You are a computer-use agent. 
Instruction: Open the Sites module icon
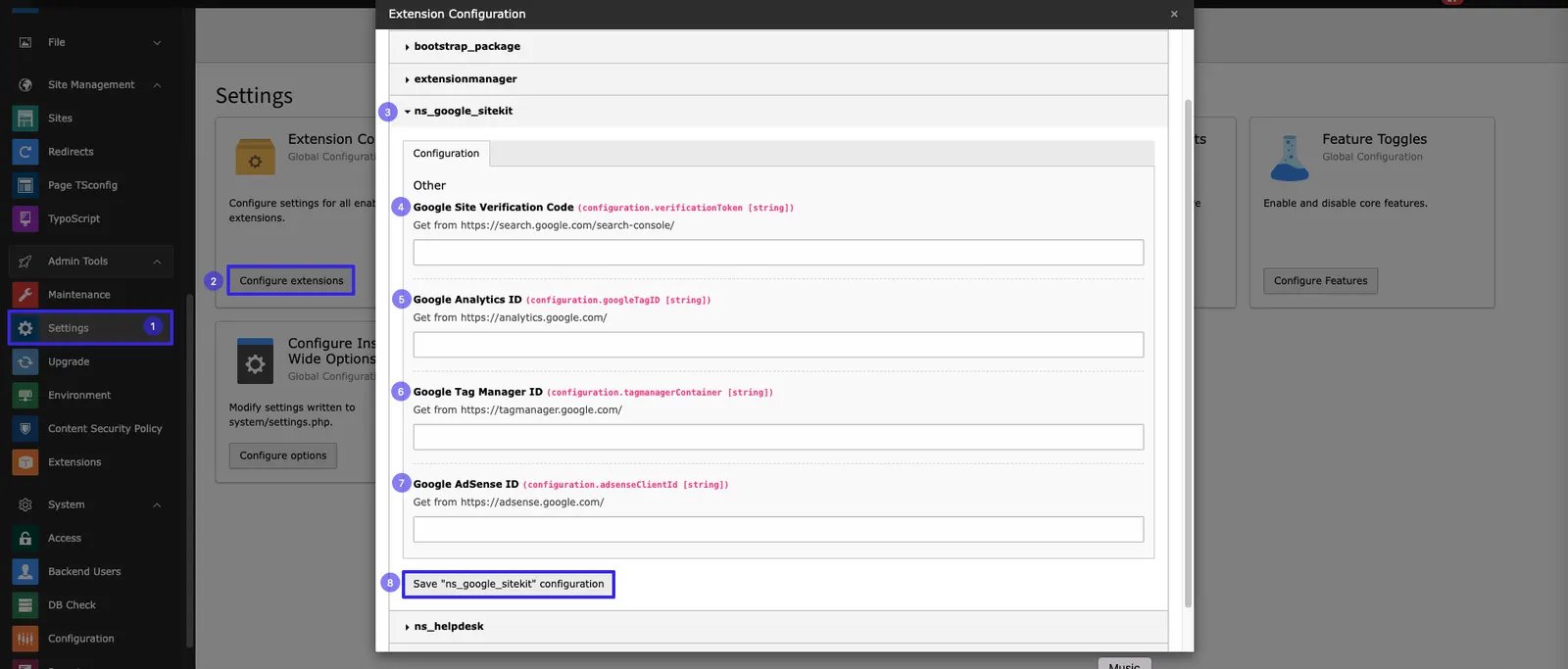(x=25, y=119)
